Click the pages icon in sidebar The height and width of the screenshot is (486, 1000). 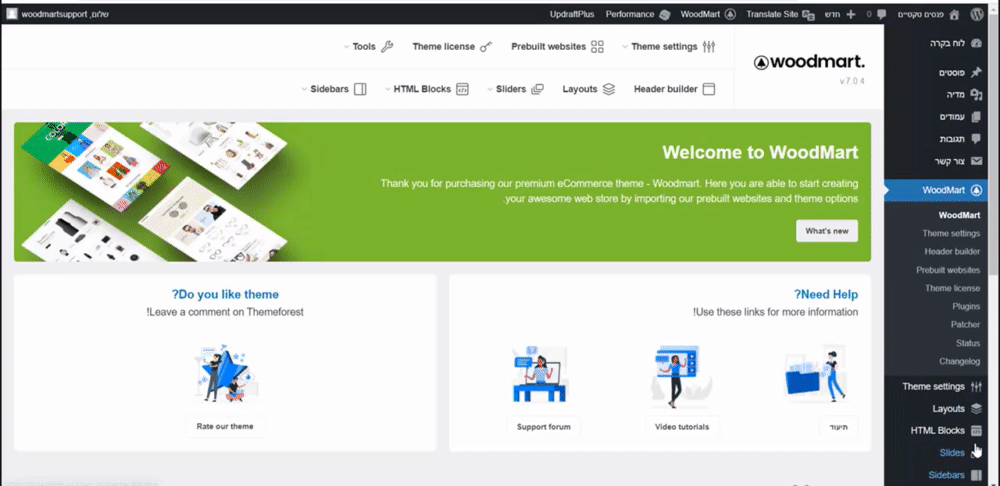976,117
